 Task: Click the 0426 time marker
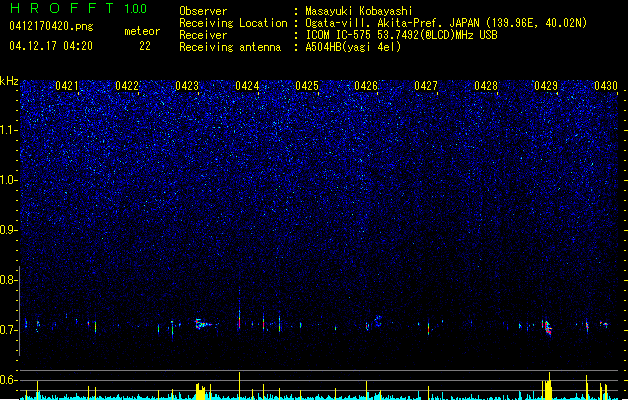tap(366, 86)
